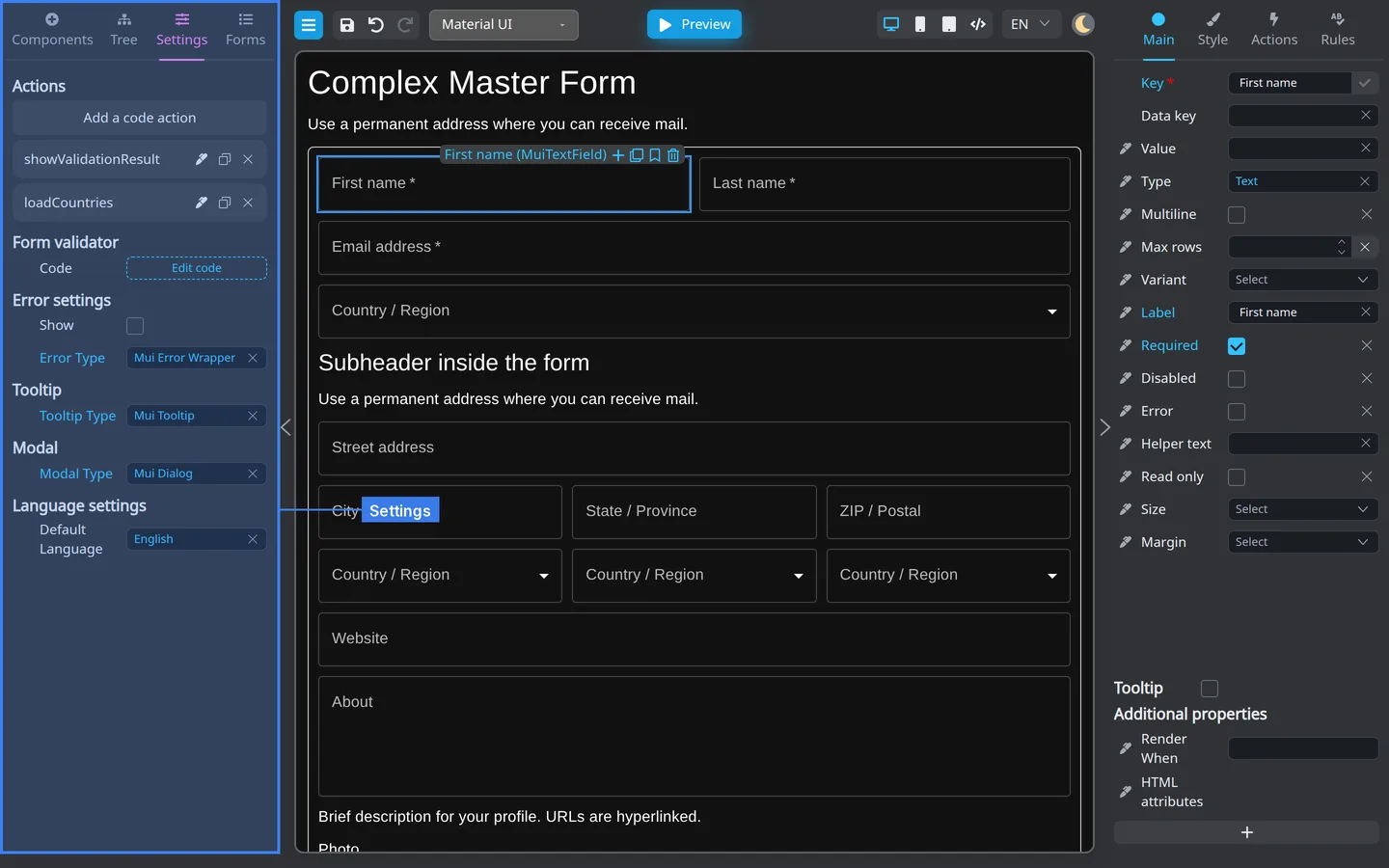The width and height of the screenshot is (1389, 868).
Task: Delete the selected First name component
Action: tap(673, 155)
